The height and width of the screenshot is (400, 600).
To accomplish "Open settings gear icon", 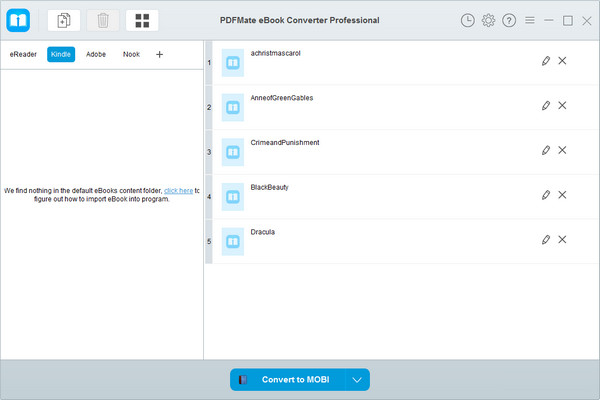I will 488,20.
